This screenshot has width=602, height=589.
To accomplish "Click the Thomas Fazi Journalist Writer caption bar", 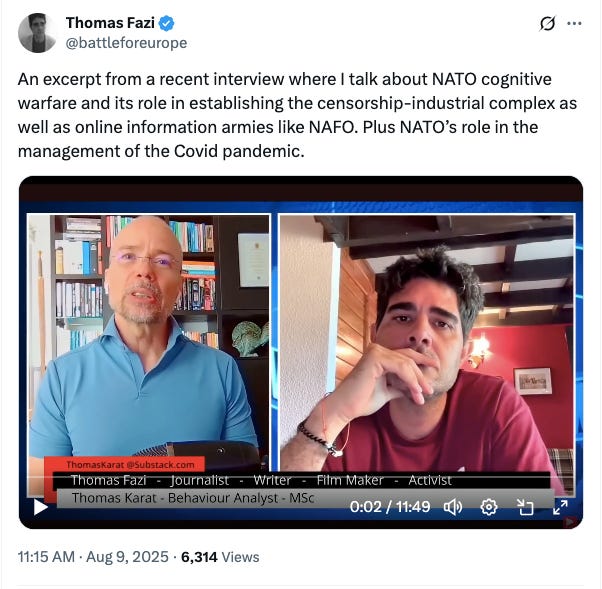I will point(261,480).
